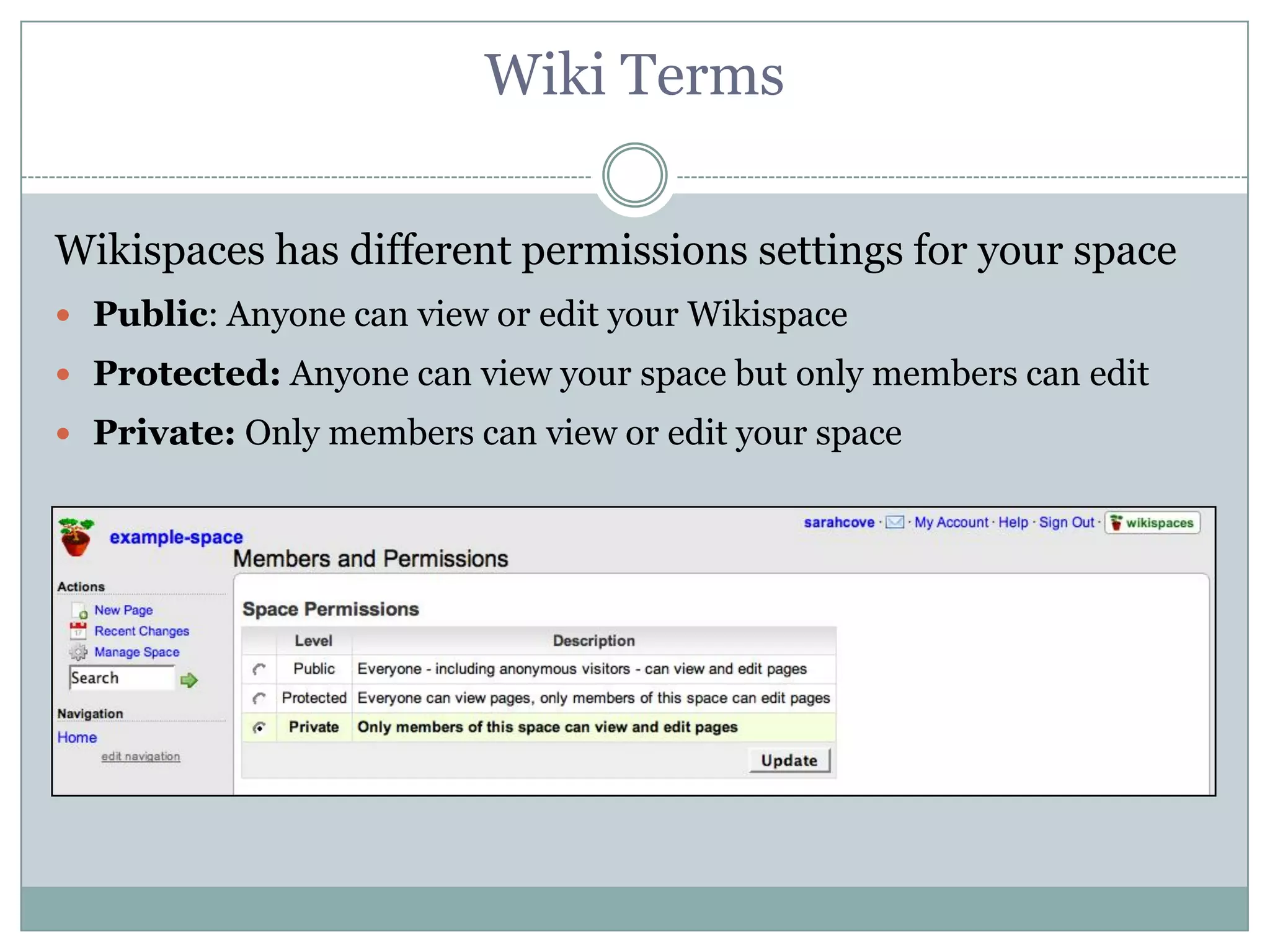This screenshot has height=952, width=1270.
Task: Click the 'Private' level cell
Action: click(x=314, y=727)
